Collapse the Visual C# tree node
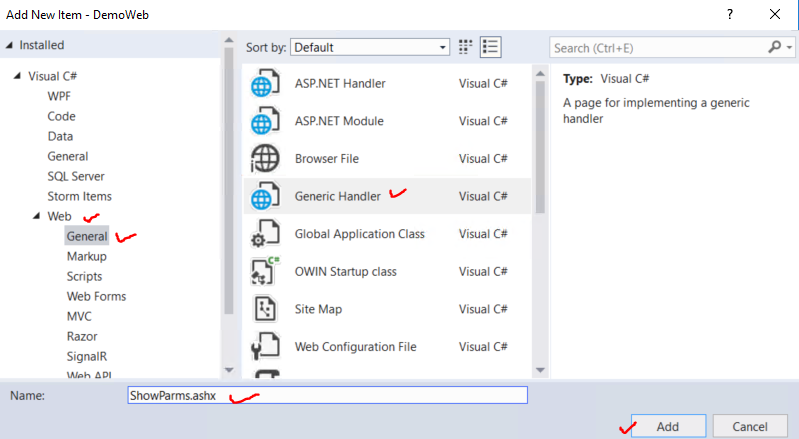Screen dimensions: 799x439 pyautogui.click(x=17, y=76)
